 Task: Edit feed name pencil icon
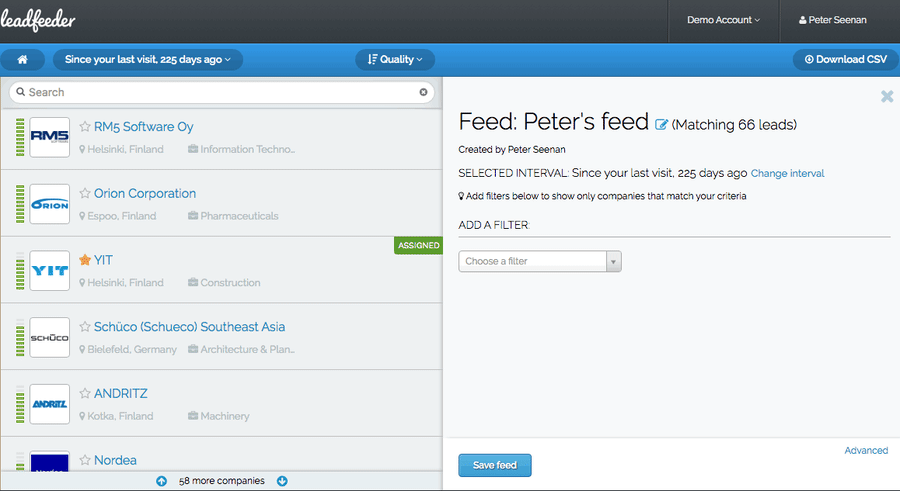[x=661, y=125]
